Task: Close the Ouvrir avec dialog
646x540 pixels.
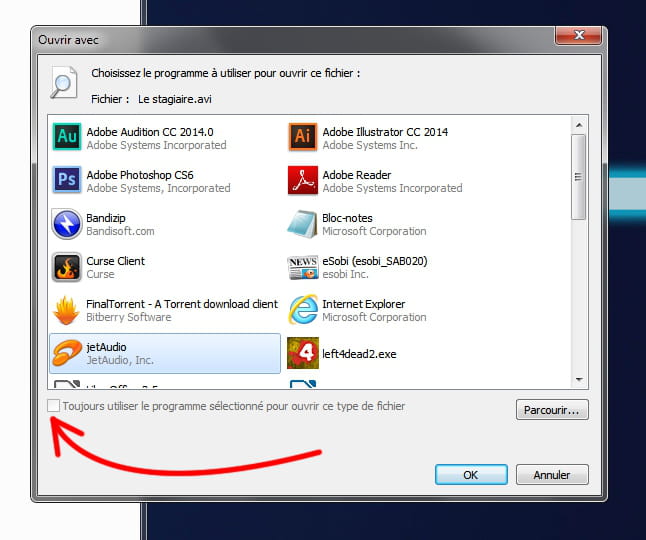Action: [578, 35]
